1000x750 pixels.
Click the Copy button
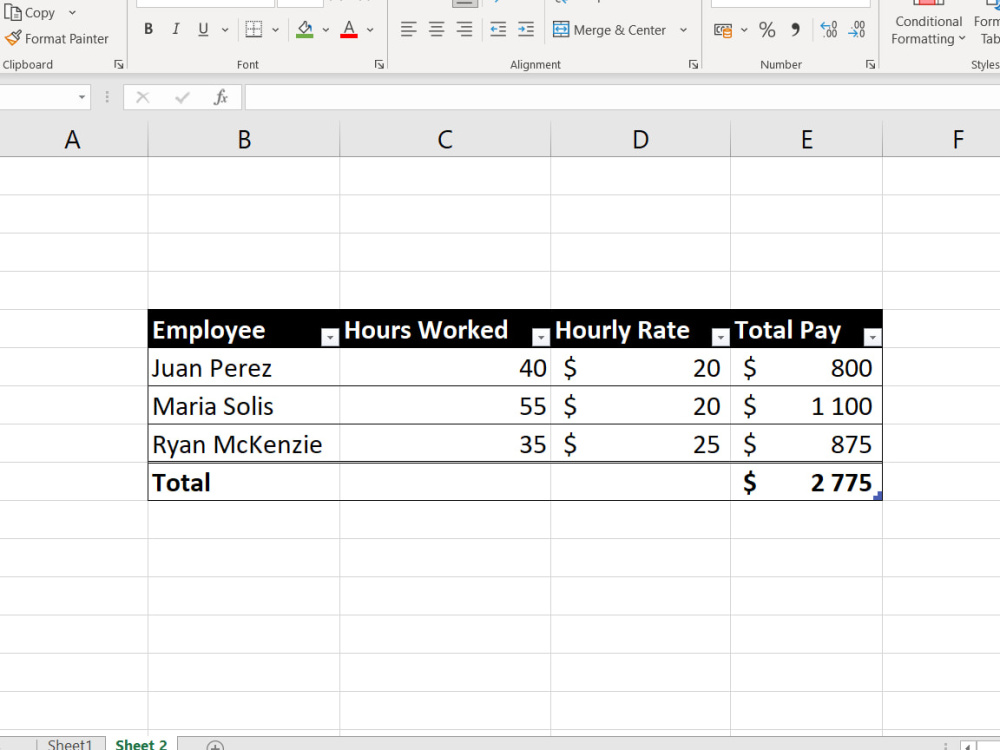tap(30, 13)
